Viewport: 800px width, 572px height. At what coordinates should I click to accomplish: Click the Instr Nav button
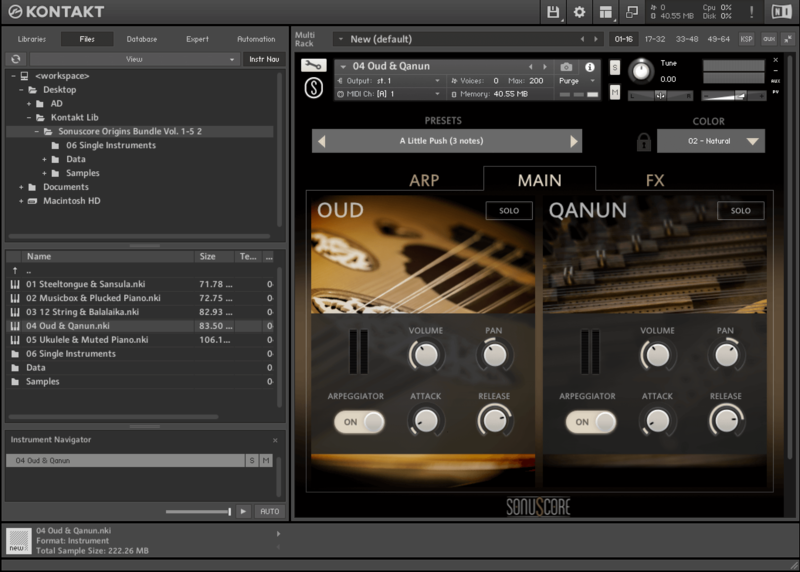point(263,59)
